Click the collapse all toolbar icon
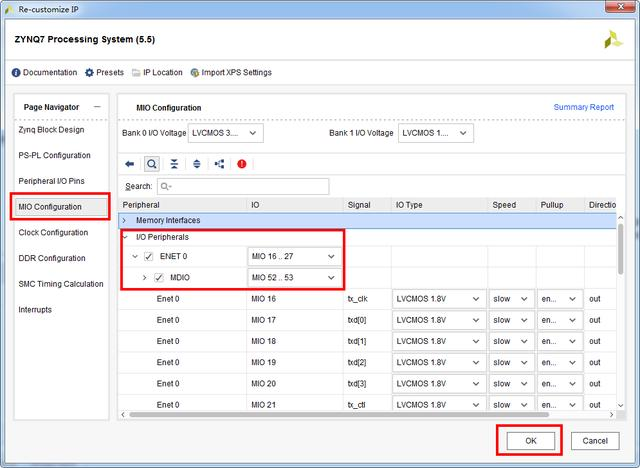Image resolution: width=640 pixels, height=468 pixels. click(174, 164)
